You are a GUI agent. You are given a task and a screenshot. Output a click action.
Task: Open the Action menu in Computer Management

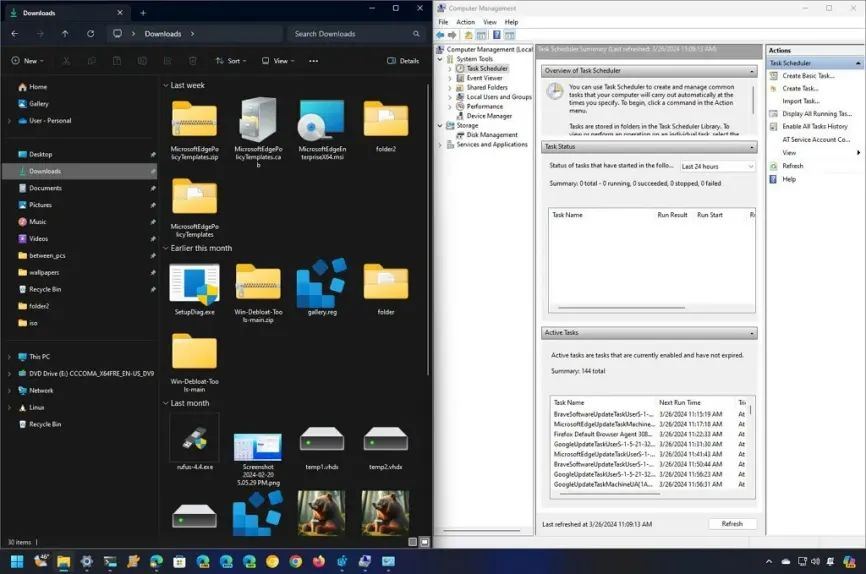[x=465, y=21]
